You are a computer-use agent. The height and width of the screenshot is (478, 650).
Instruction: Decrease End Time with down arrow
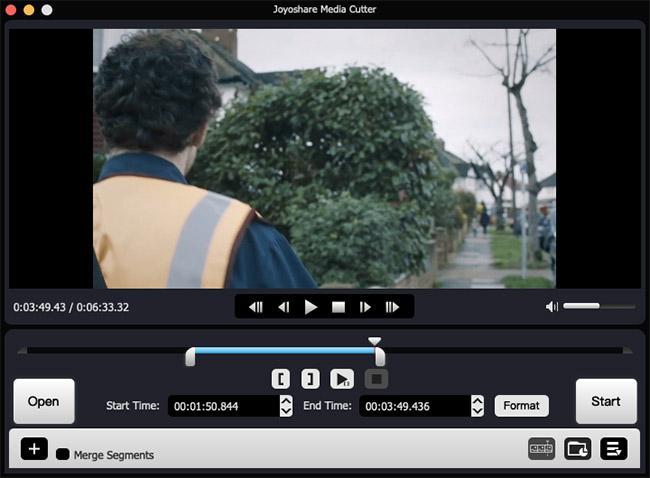click(478, 411)
